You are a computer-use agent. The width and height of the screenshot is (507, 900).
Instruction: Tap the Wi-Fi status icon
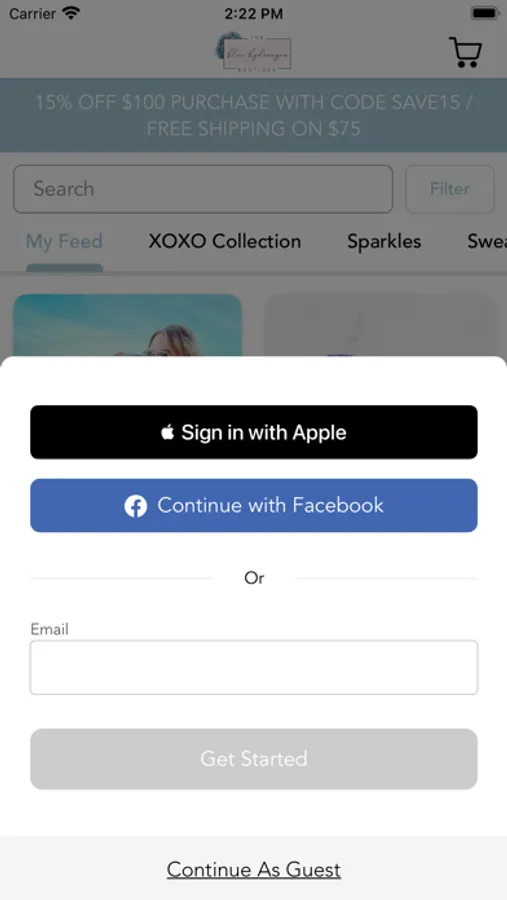(x=71, y=13)
